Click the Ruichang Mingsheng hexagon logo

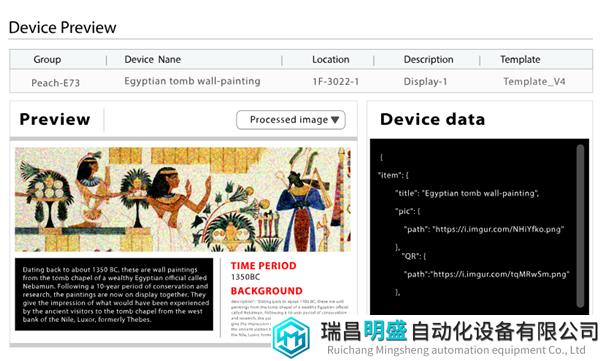coord(291,338)
